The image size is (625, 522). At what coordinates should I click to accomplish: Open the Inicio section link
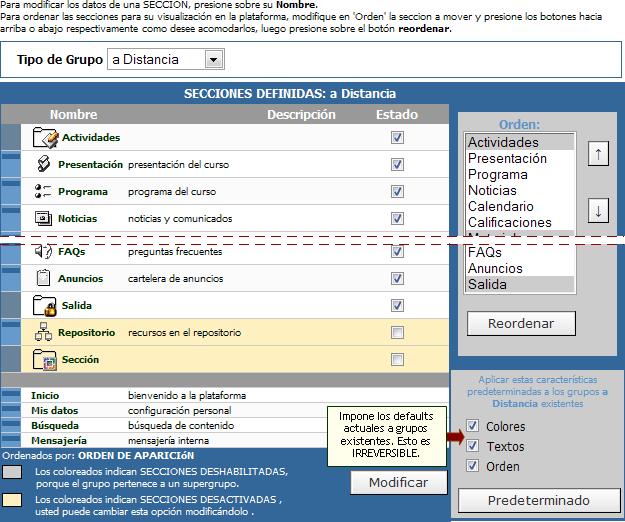click(x=45, y=395)
